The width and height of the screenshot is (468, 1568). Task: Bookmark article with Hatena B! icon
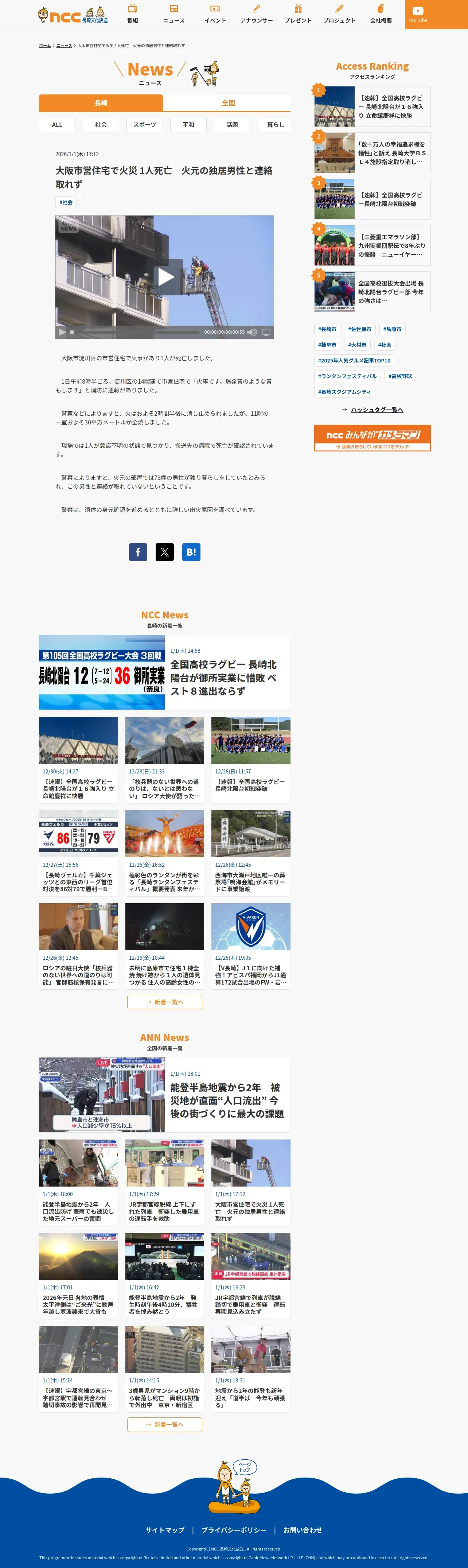[191, 552]
